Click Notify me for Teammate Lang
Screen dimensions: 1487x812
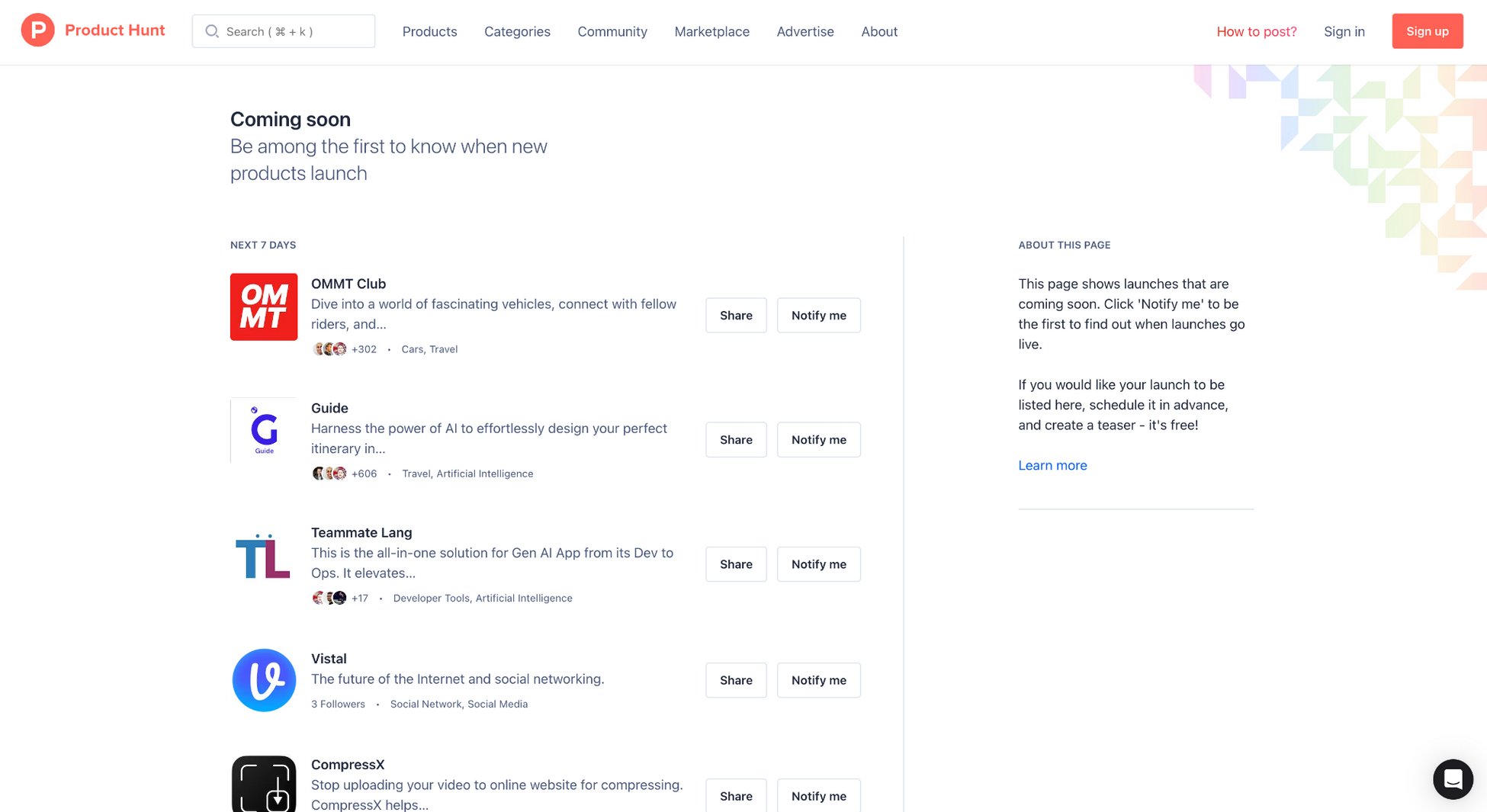819,564
